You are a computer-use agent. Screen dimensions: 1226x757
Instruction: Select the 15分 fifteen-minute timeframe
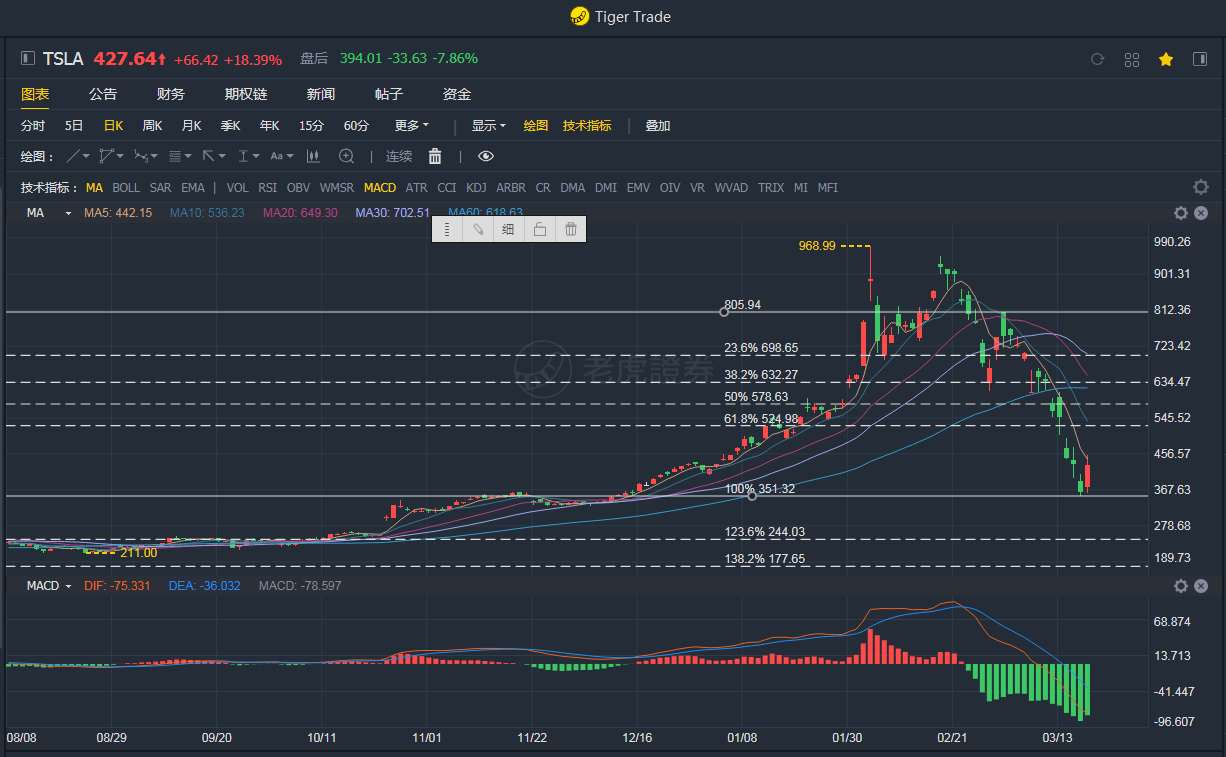click(x=311, y=126)
